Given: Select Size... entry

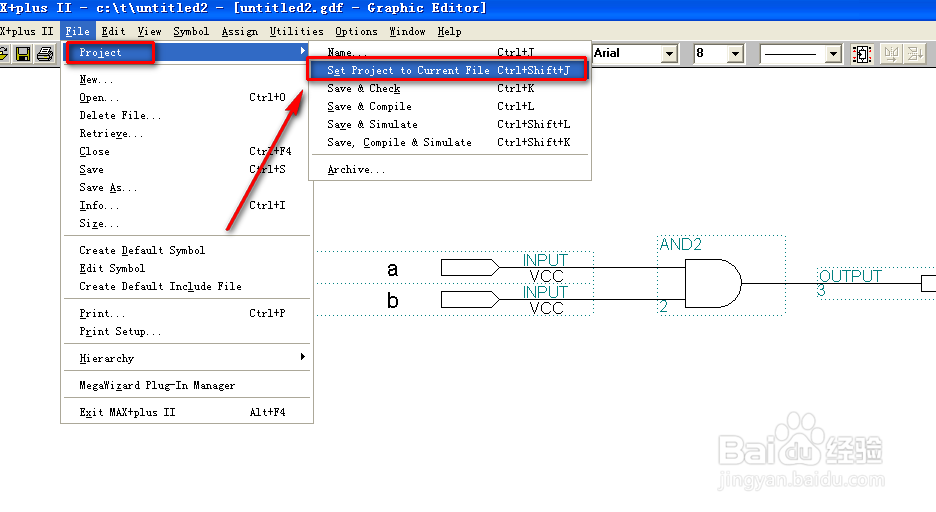Looking at the screenshot, I should (x=187, y=223).
